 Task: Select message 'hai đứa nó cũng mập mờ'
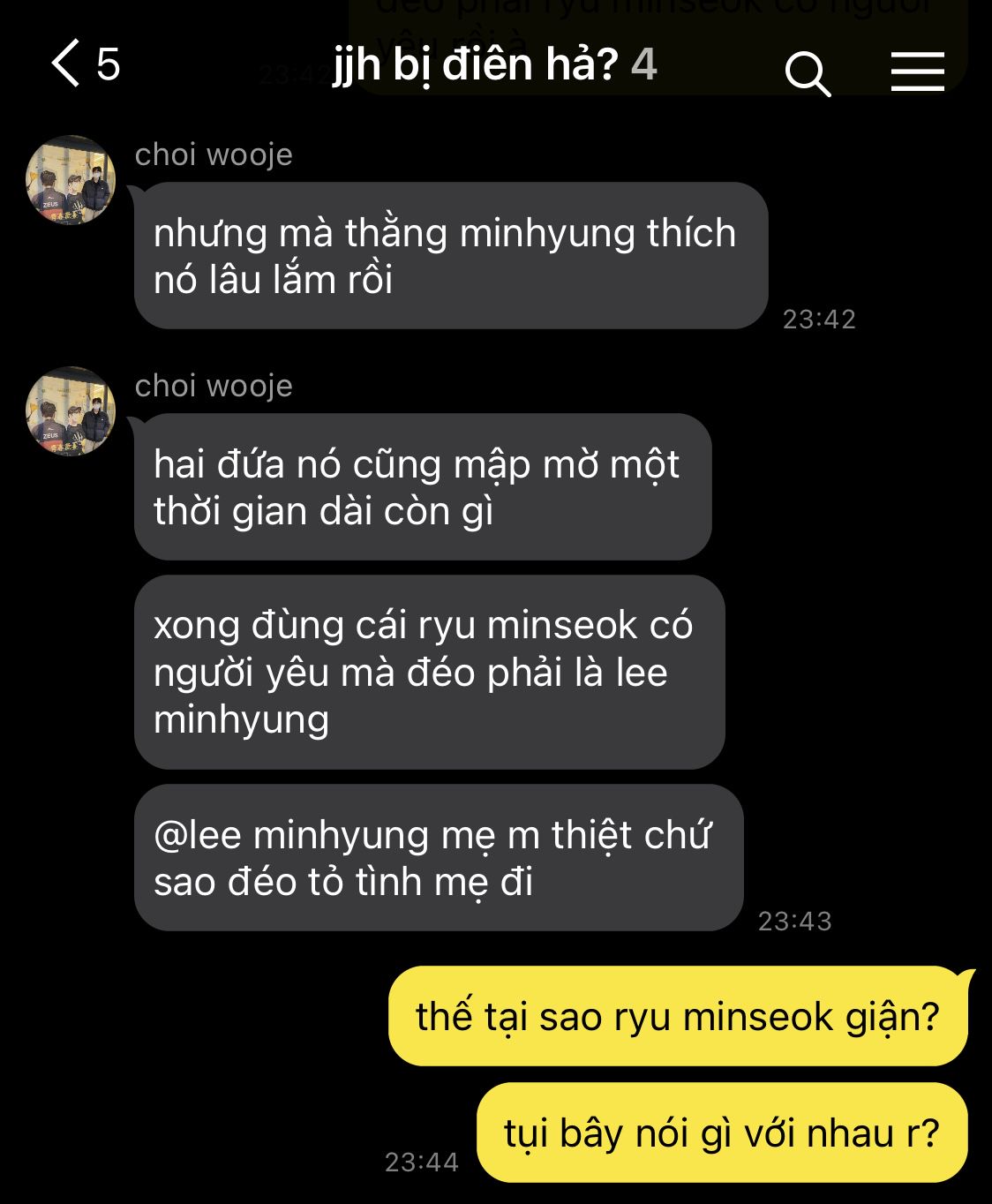click(423, 487)
